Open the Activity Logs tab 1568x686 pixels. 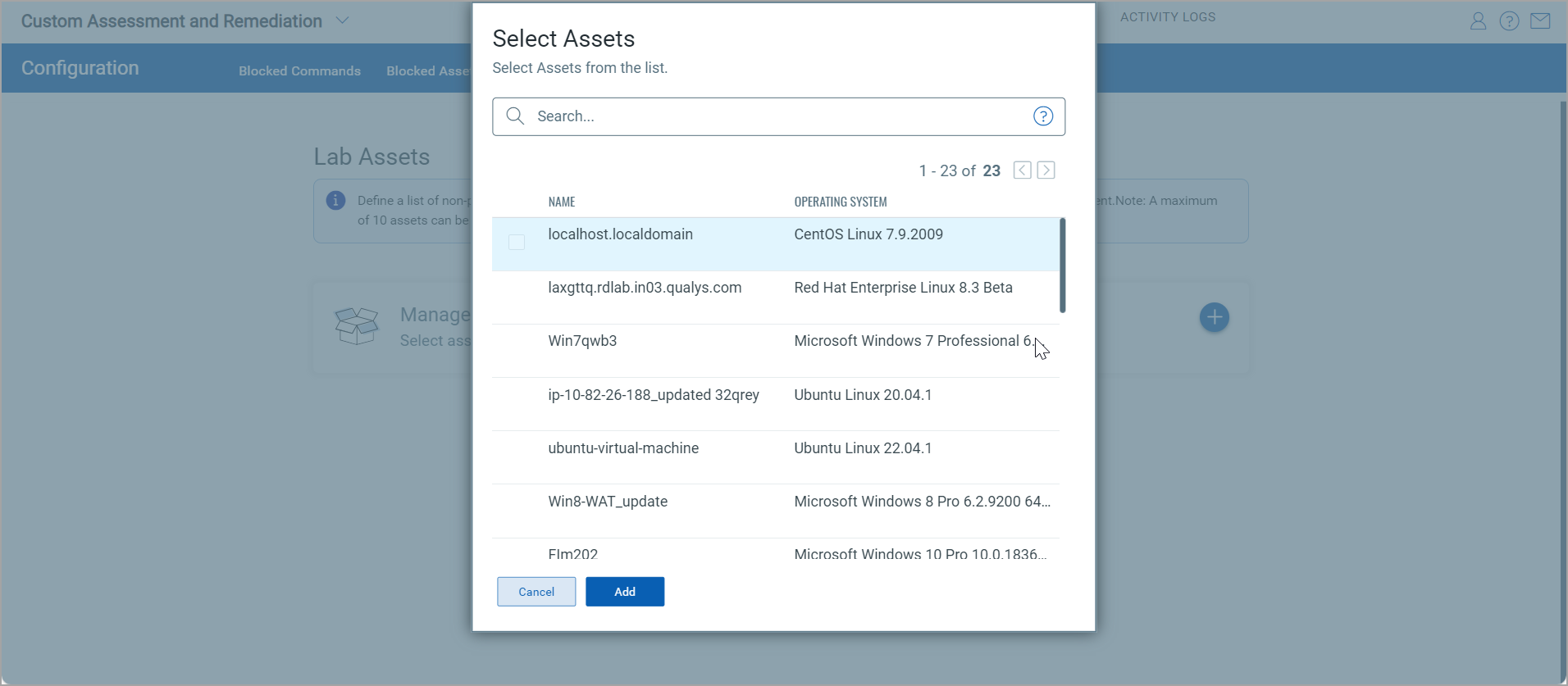[1167, 17]
